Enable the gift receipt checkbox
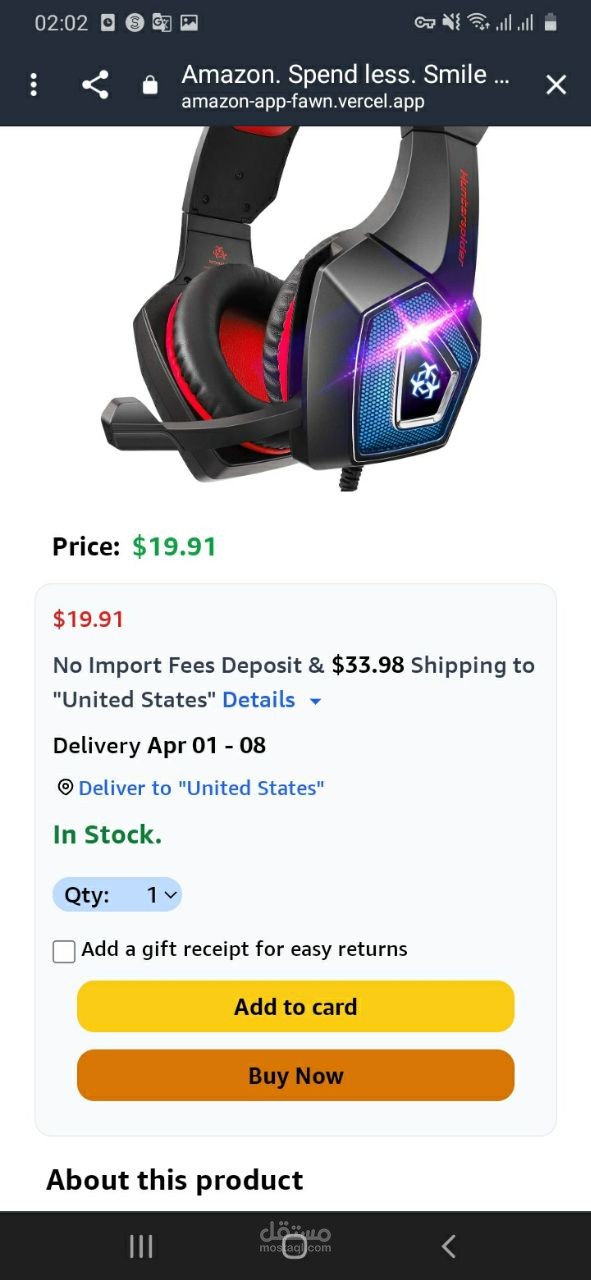591x1280 pixels. 64,951
